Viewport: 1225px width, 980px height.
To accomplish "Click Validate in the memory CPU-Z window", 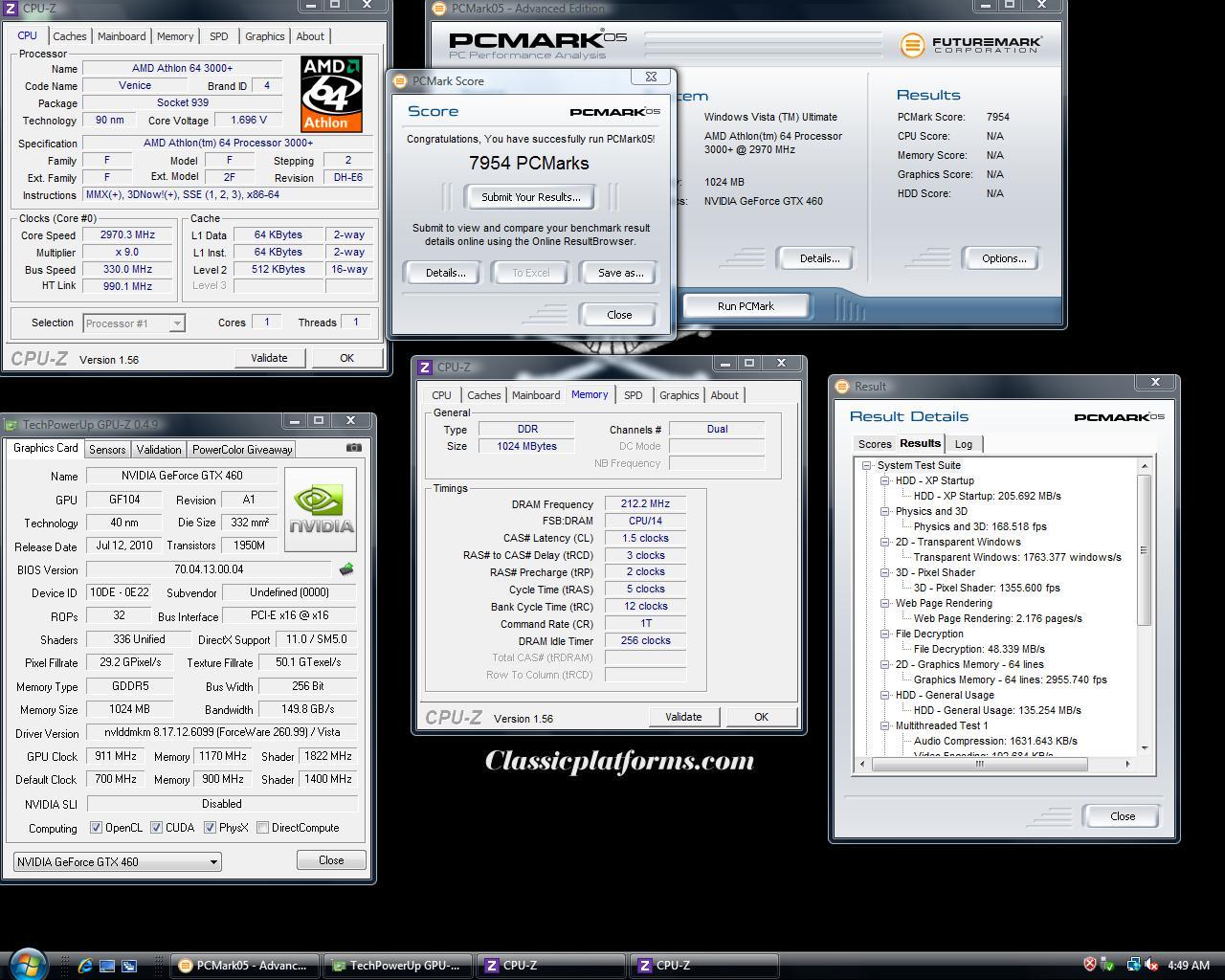I will click(x=683, y=717).
